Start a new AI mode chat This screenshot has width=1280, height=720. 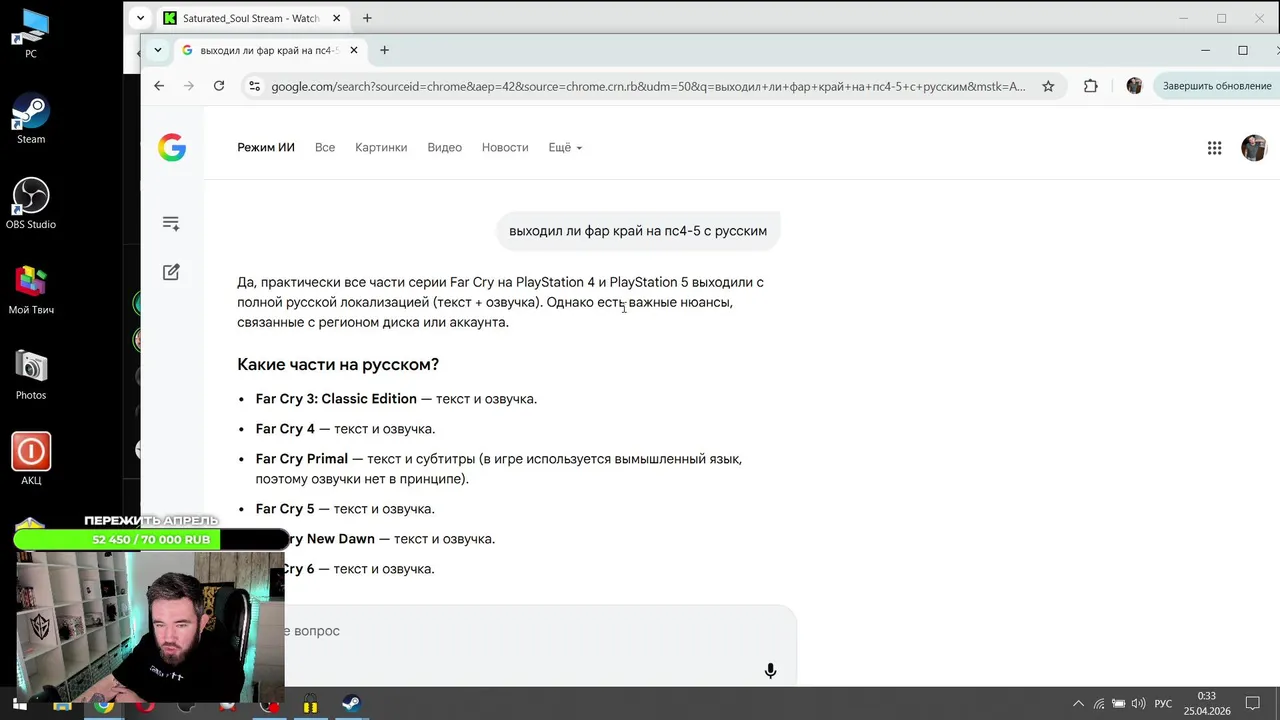(171, 272)
